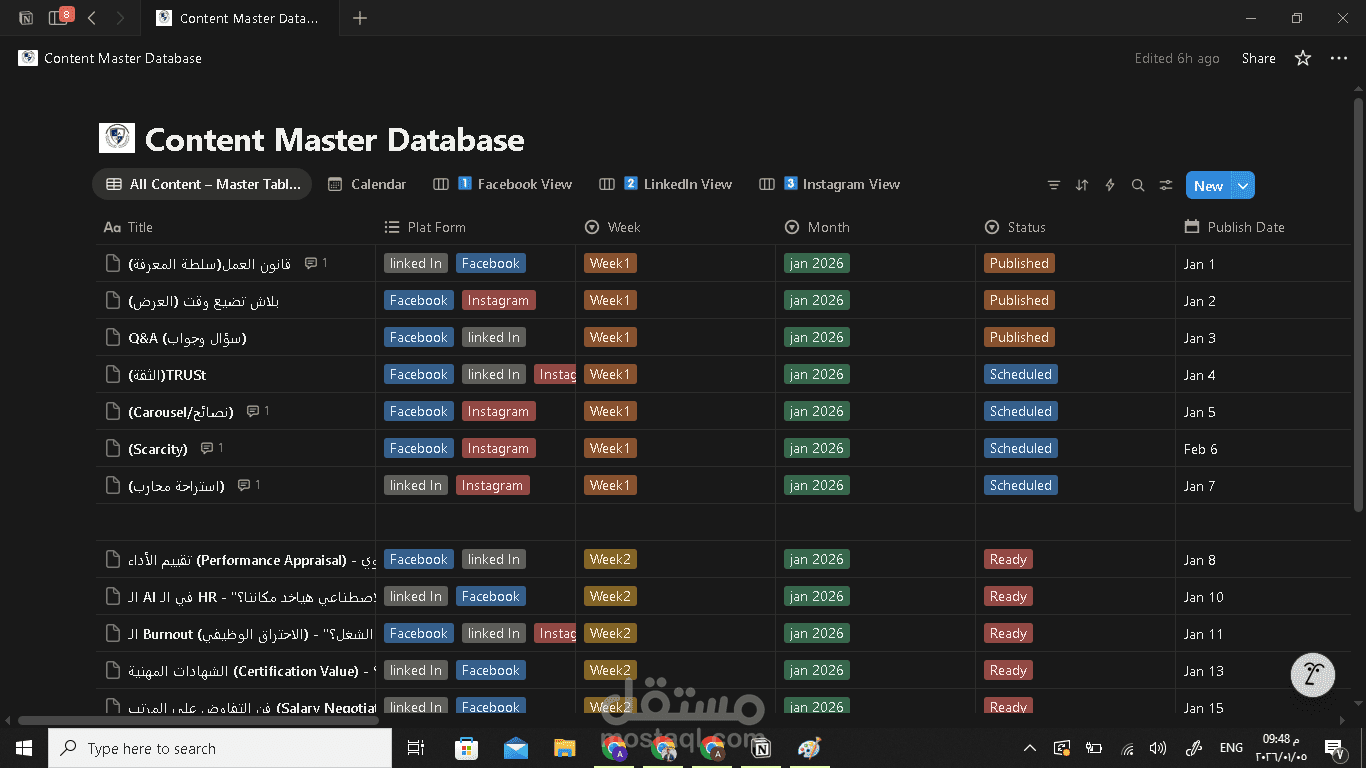
Task: Open Month column header menu
Action: 875,227
